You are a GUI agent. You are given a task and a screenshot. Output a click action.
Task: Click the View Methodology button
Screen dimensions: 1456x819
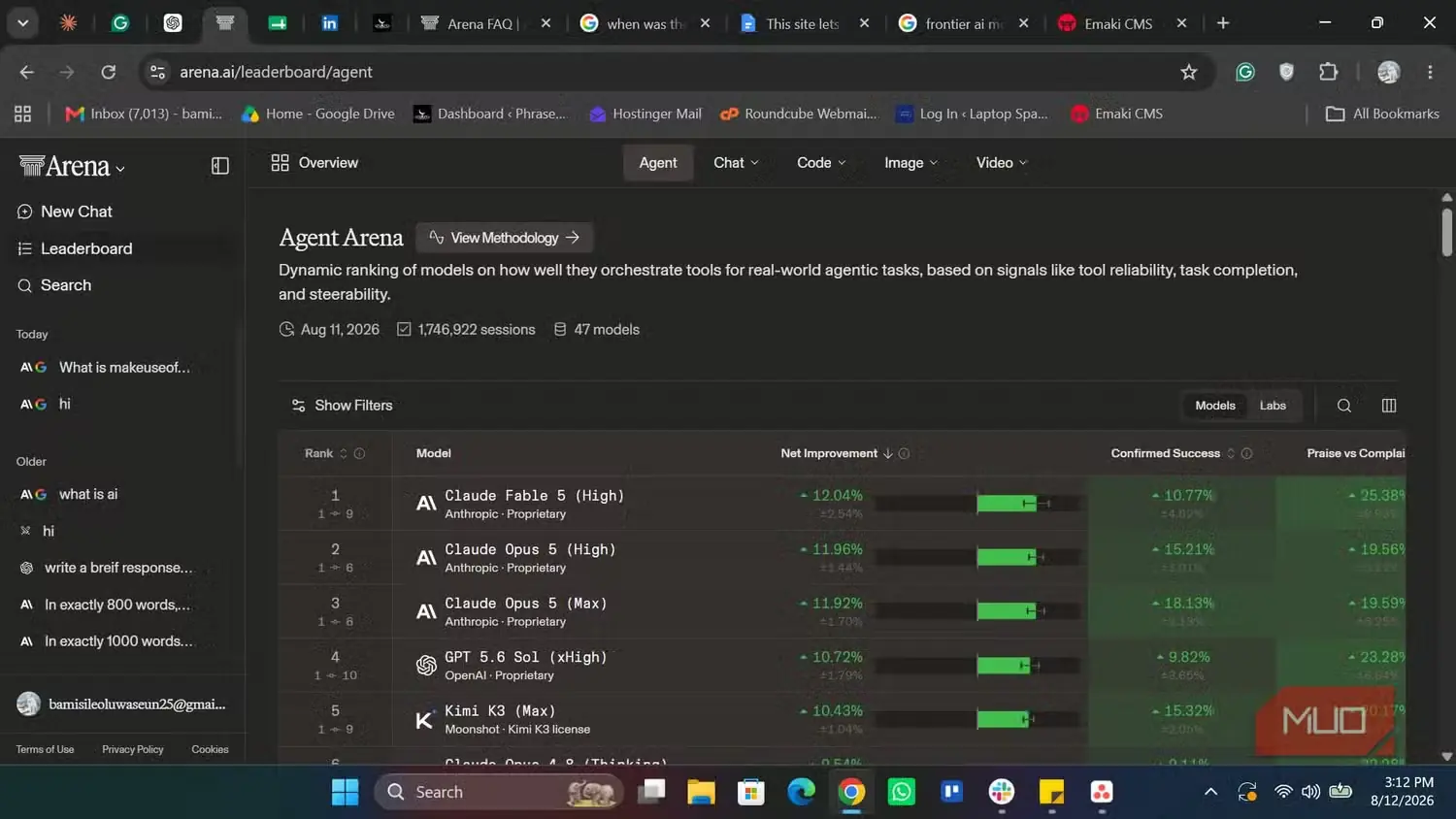[x=505, y=238]
